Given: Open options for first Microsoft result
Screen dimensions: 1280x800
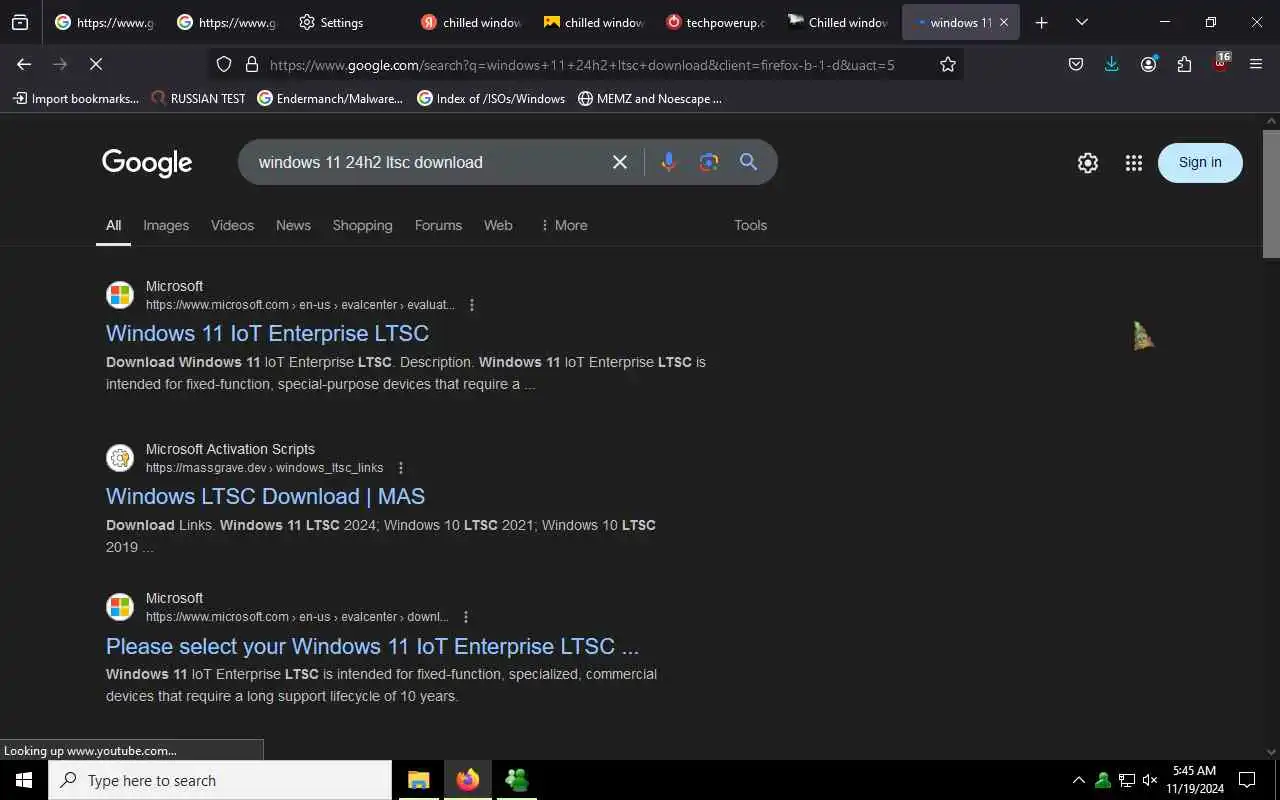Looking at the screenshot, I should pos(472,305).
